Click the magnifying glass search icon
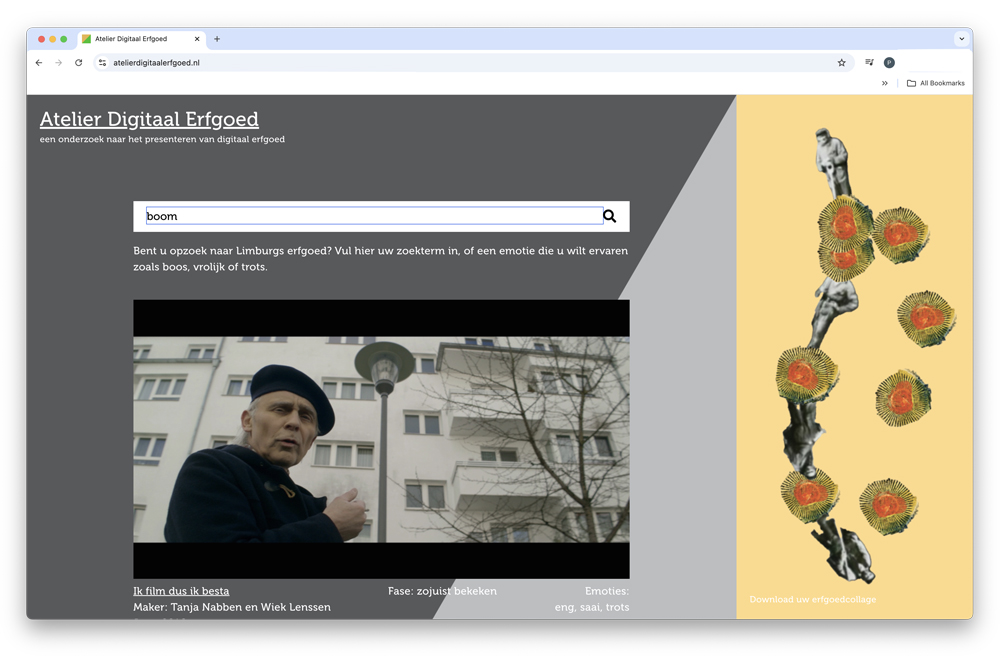 point(609,216)
